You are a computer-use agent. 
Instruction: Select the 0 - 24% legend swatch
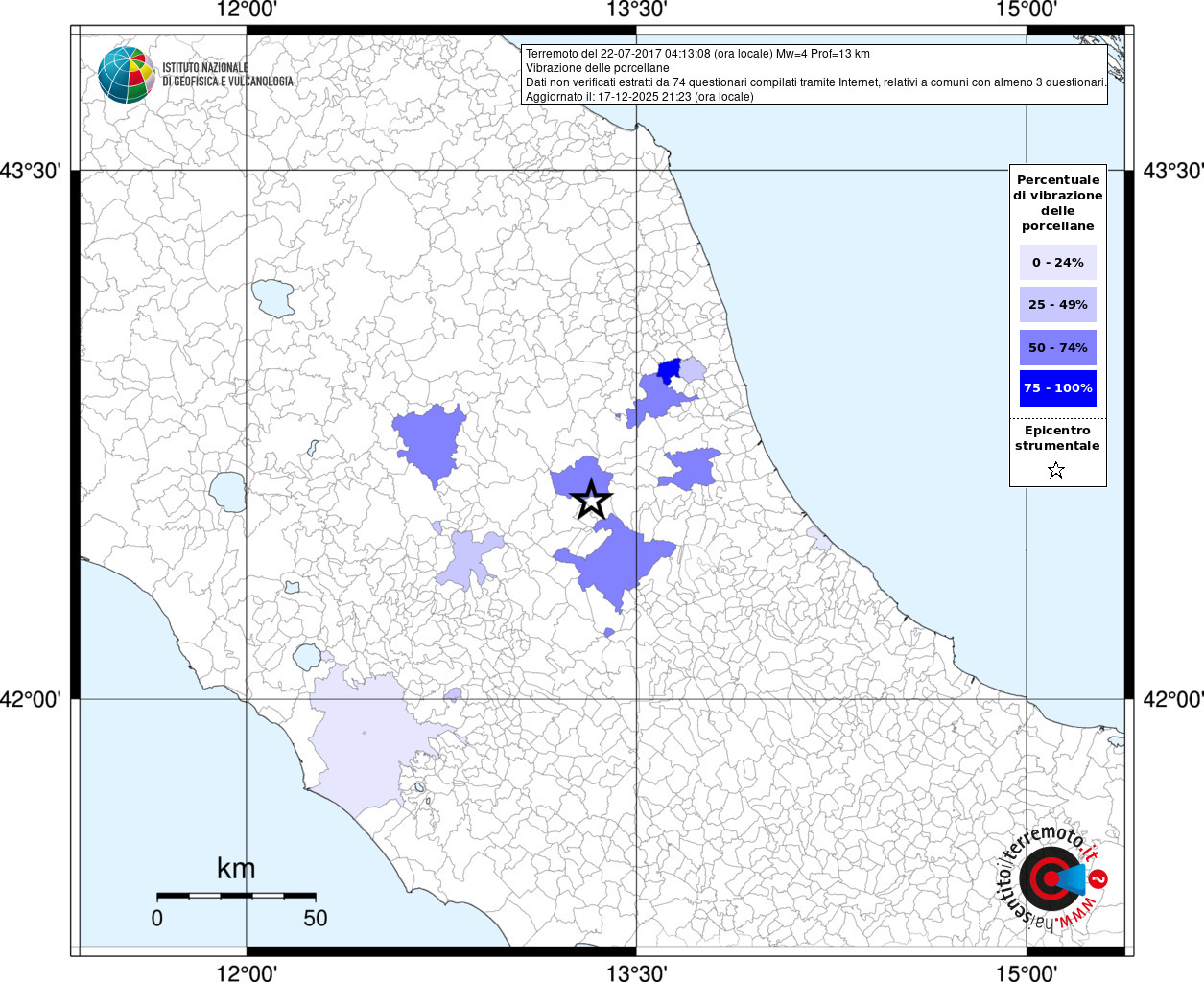pyautogui.click(x=1057, y=262)
